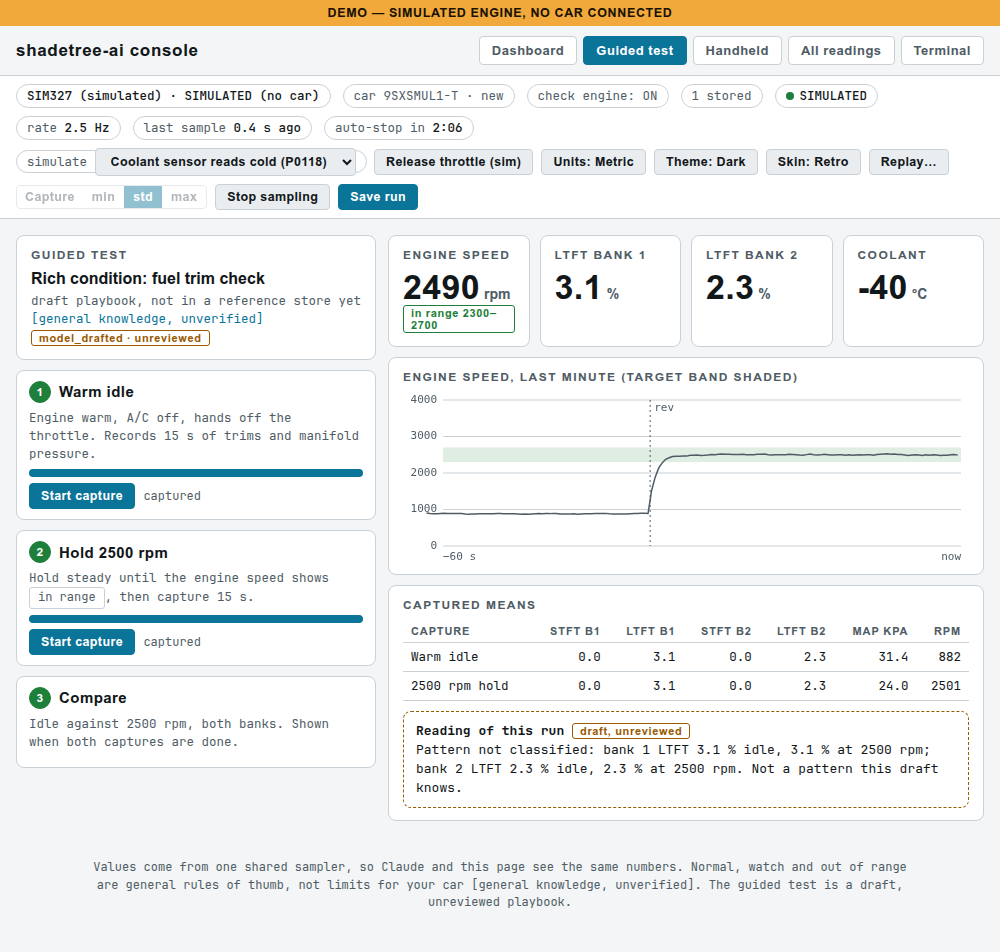Click the 'model_drafted · unreviewed' badge

(120, 339)
